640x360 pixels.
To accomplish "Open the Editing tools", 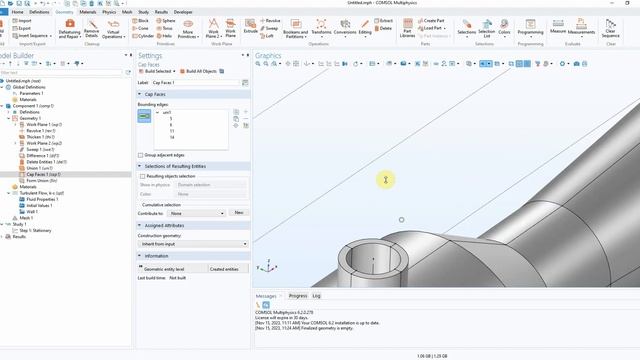I will point(365,29).
